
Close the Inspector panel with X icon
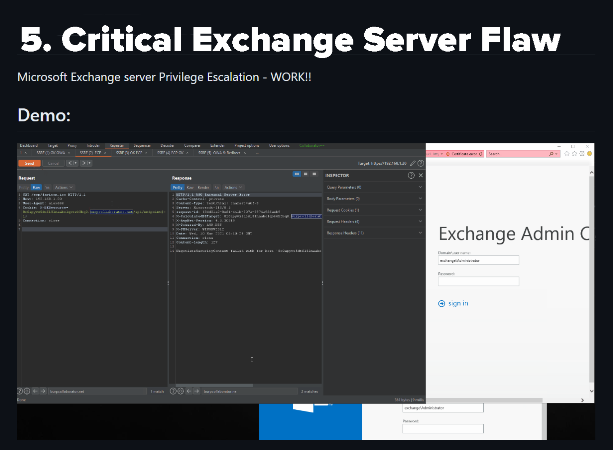click(420, 175)
